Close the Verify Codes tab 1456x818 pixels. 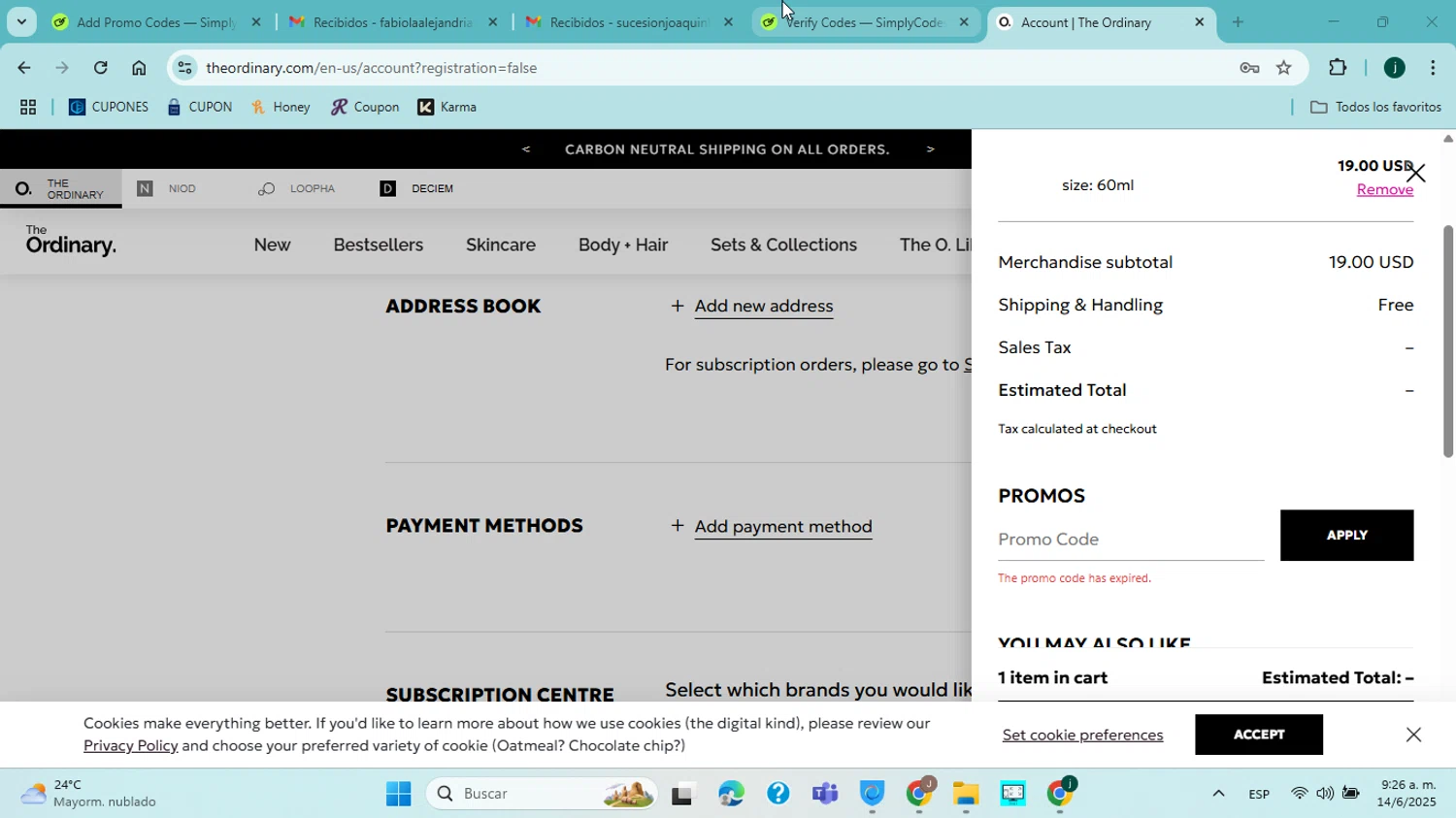point(964,21)
